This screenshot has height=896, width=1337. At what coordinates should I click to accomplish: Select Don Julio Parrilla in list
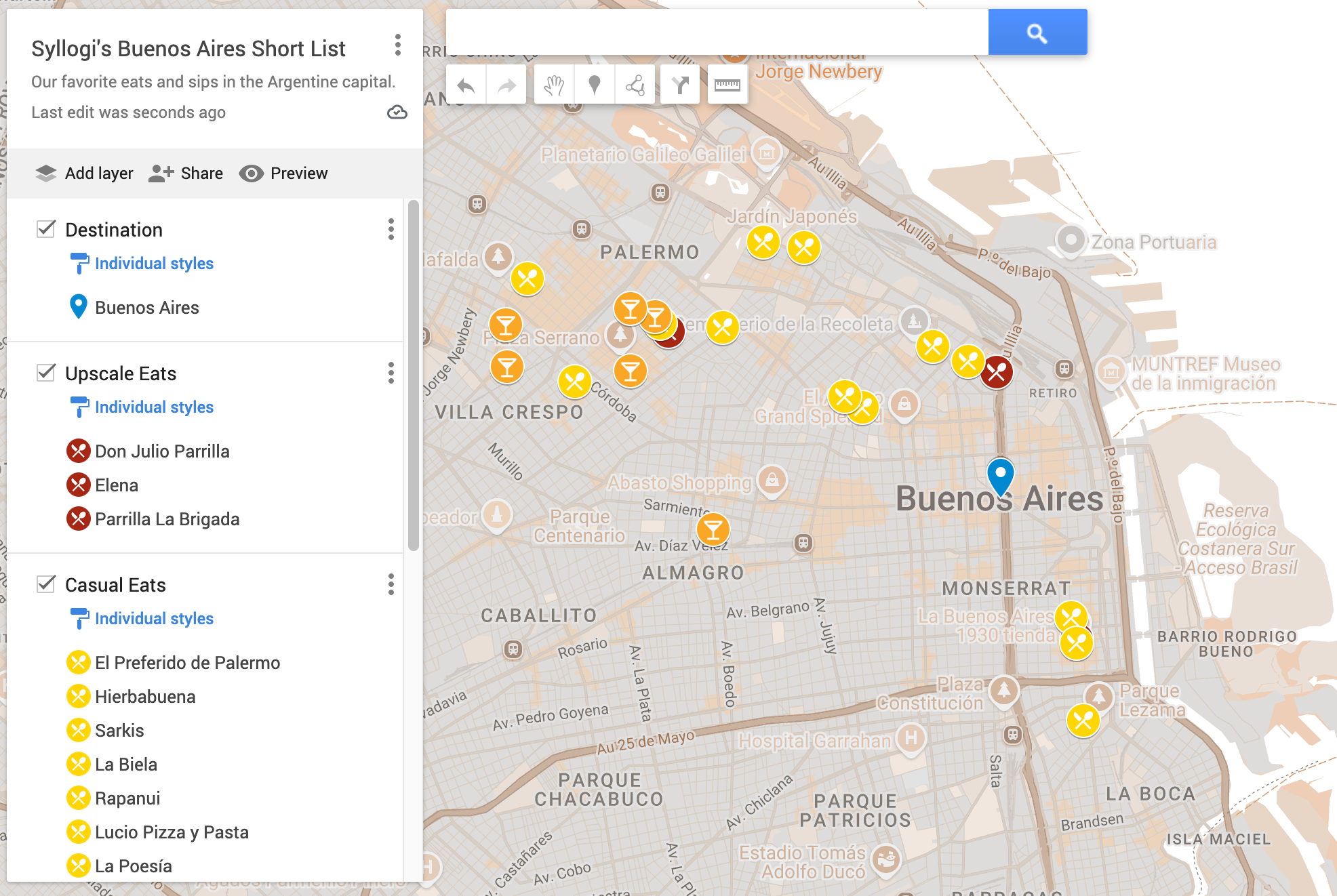(x=162, y=451)
